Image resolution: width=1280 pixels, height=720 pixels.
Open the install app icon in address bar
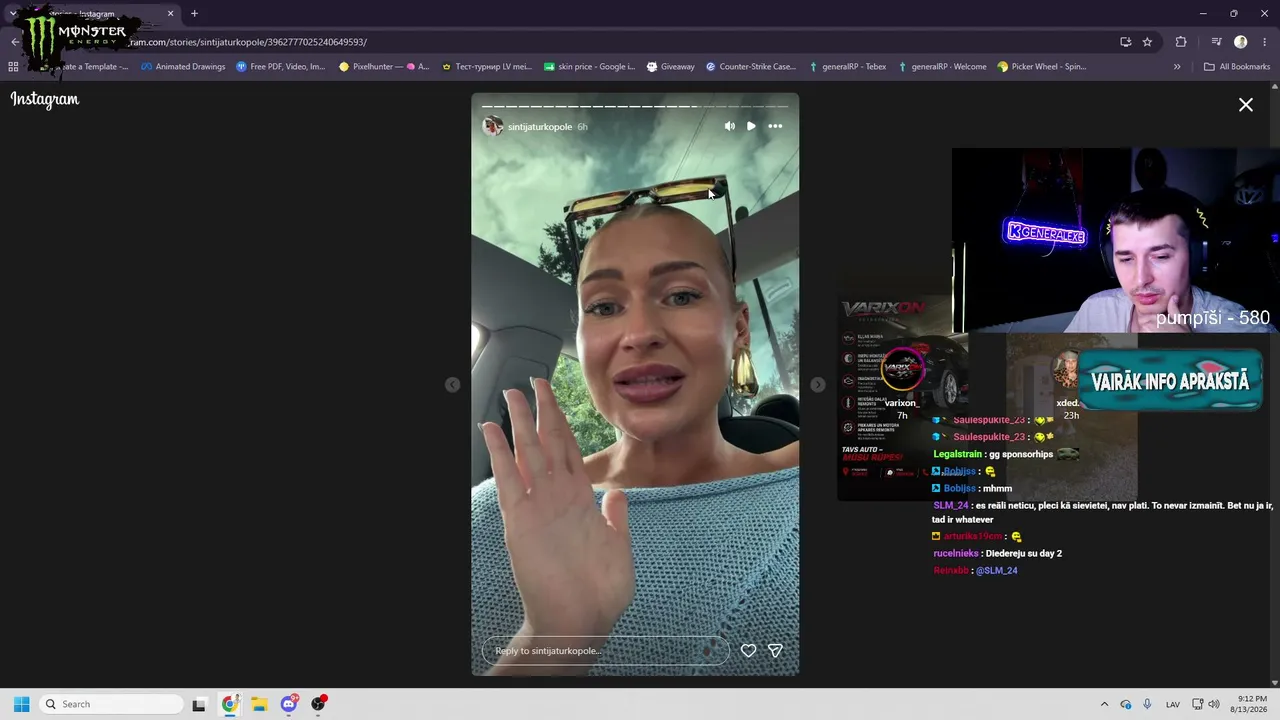click(x=1125, y=42)
